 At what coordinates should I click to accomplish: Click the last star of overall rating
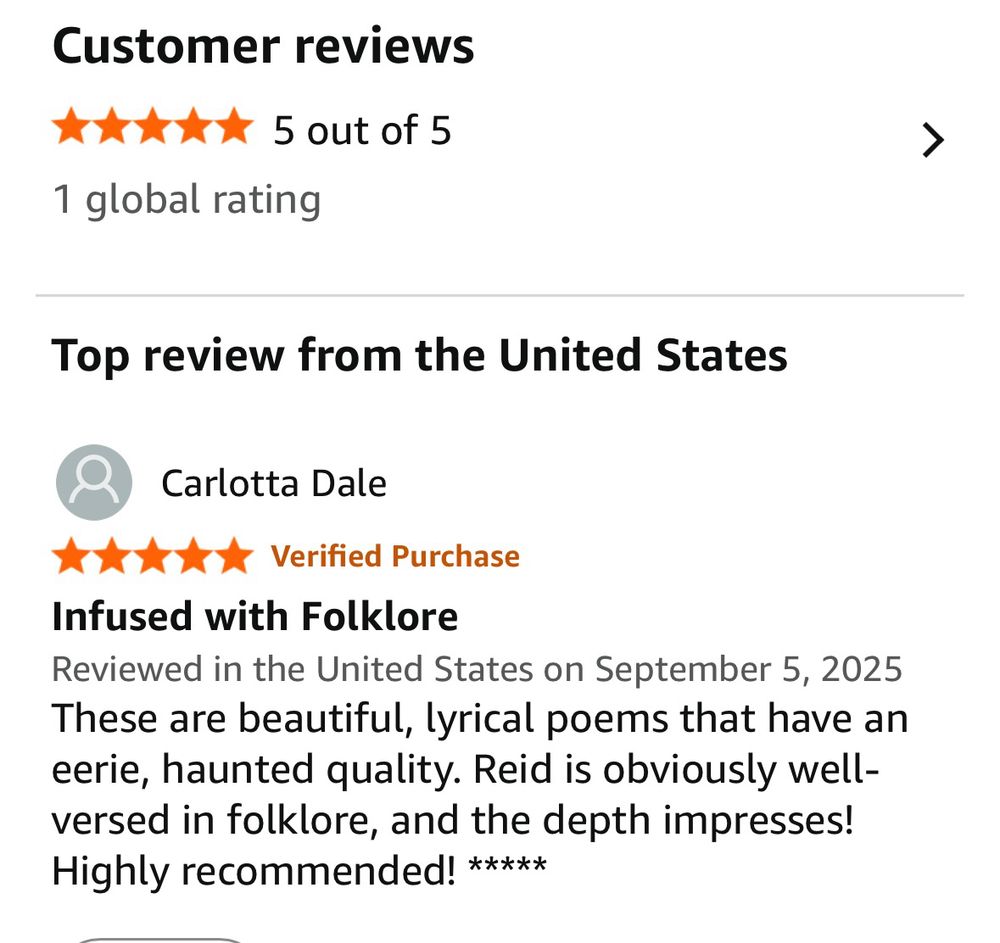tap(233, 129)
